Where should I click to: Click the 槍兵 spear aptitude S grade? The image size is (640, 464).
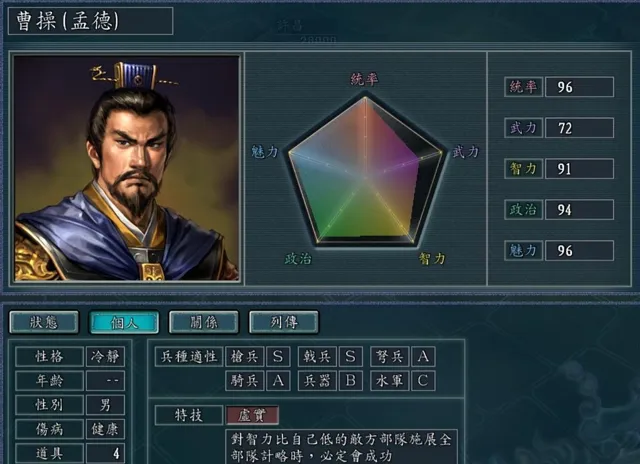pyautogui.click(x=278, y=357)
